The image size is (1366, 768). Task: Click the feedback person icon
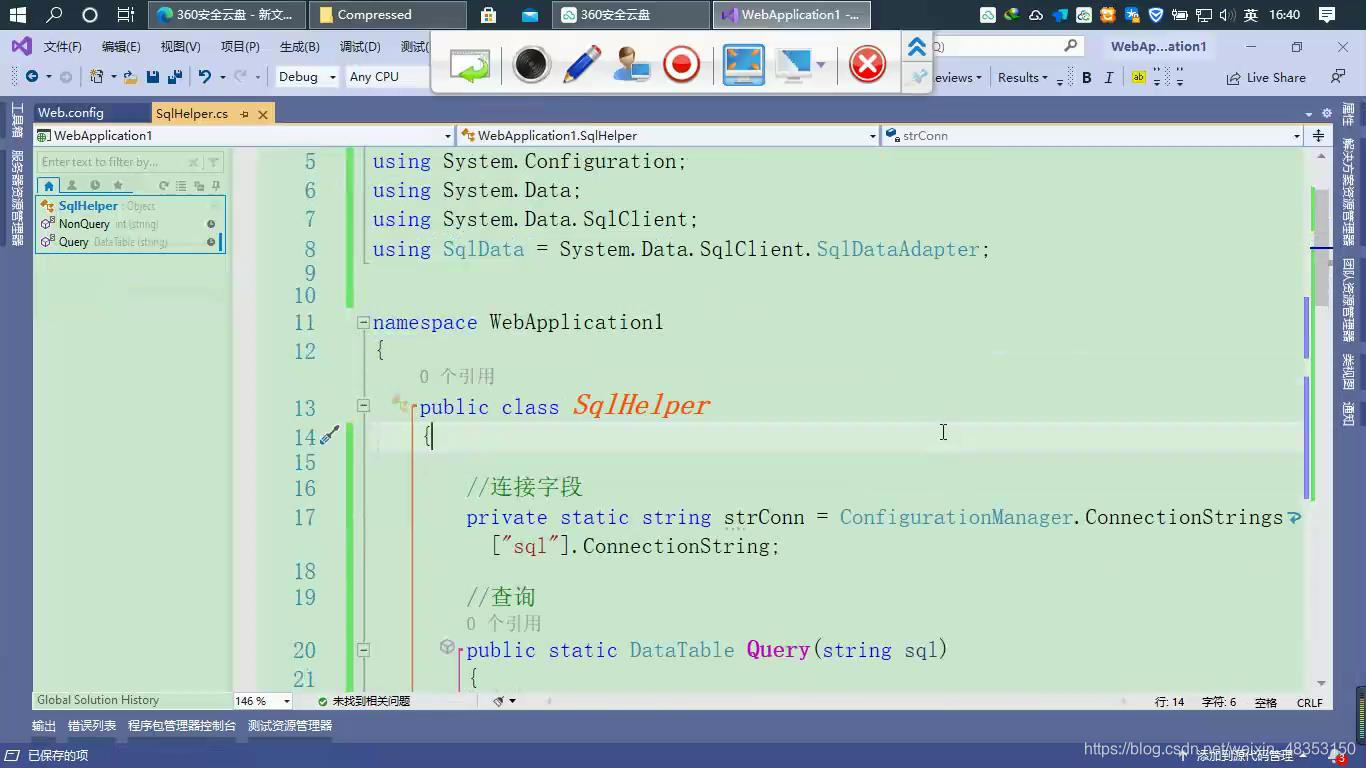click(1337, 77)
